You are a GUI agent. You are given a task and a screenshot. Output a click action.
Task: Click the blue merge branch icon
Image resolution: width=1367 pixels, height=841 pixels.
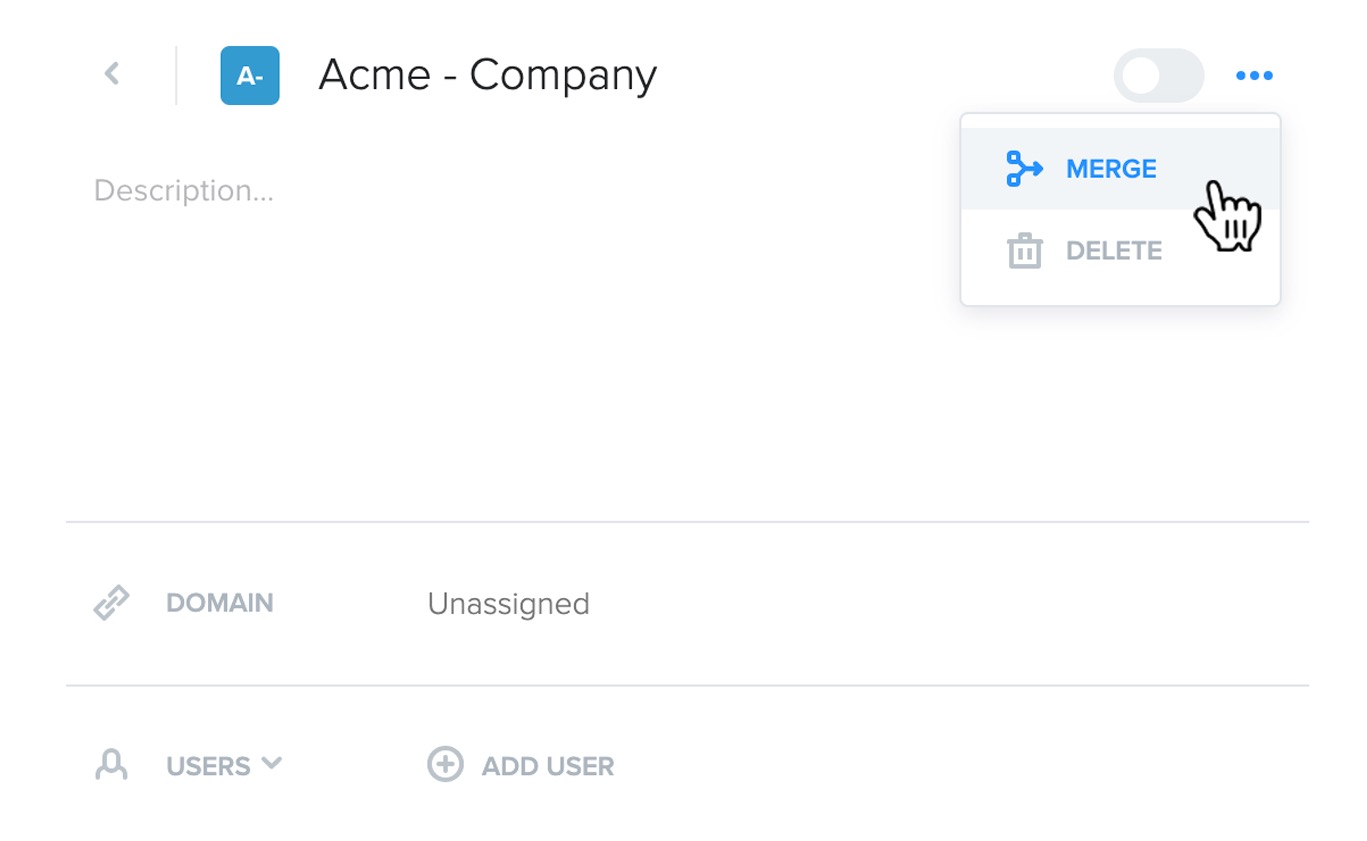1024,169
